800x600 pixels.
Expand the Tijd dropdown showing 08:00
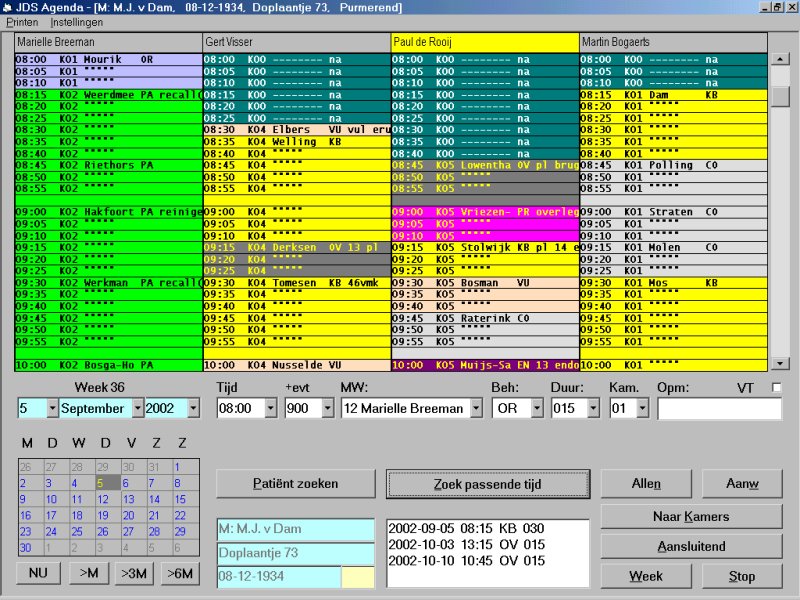tap(271, 408)
